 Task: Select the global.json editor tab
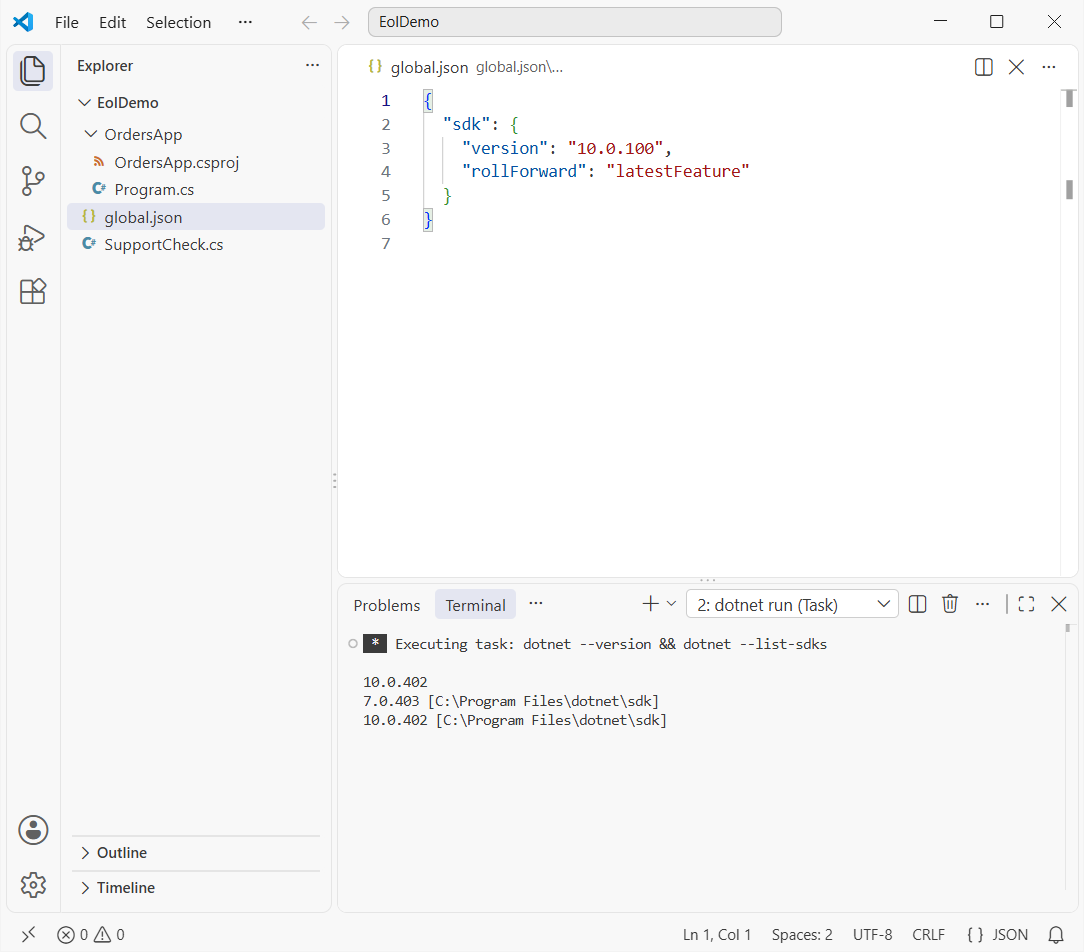pos(429,67)
